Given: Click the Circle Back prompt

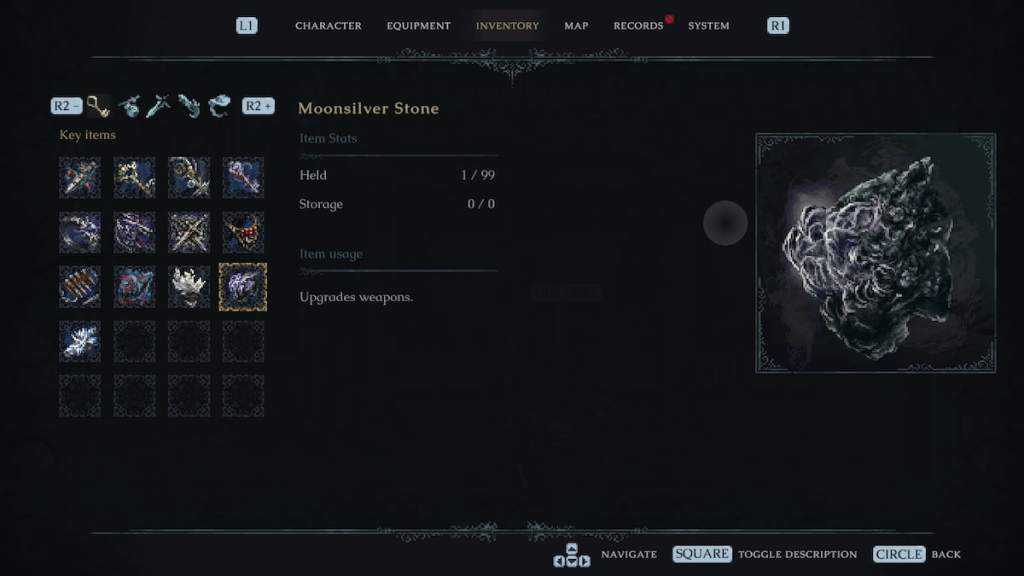Looking at the screenshot, I should click(917, 554).
